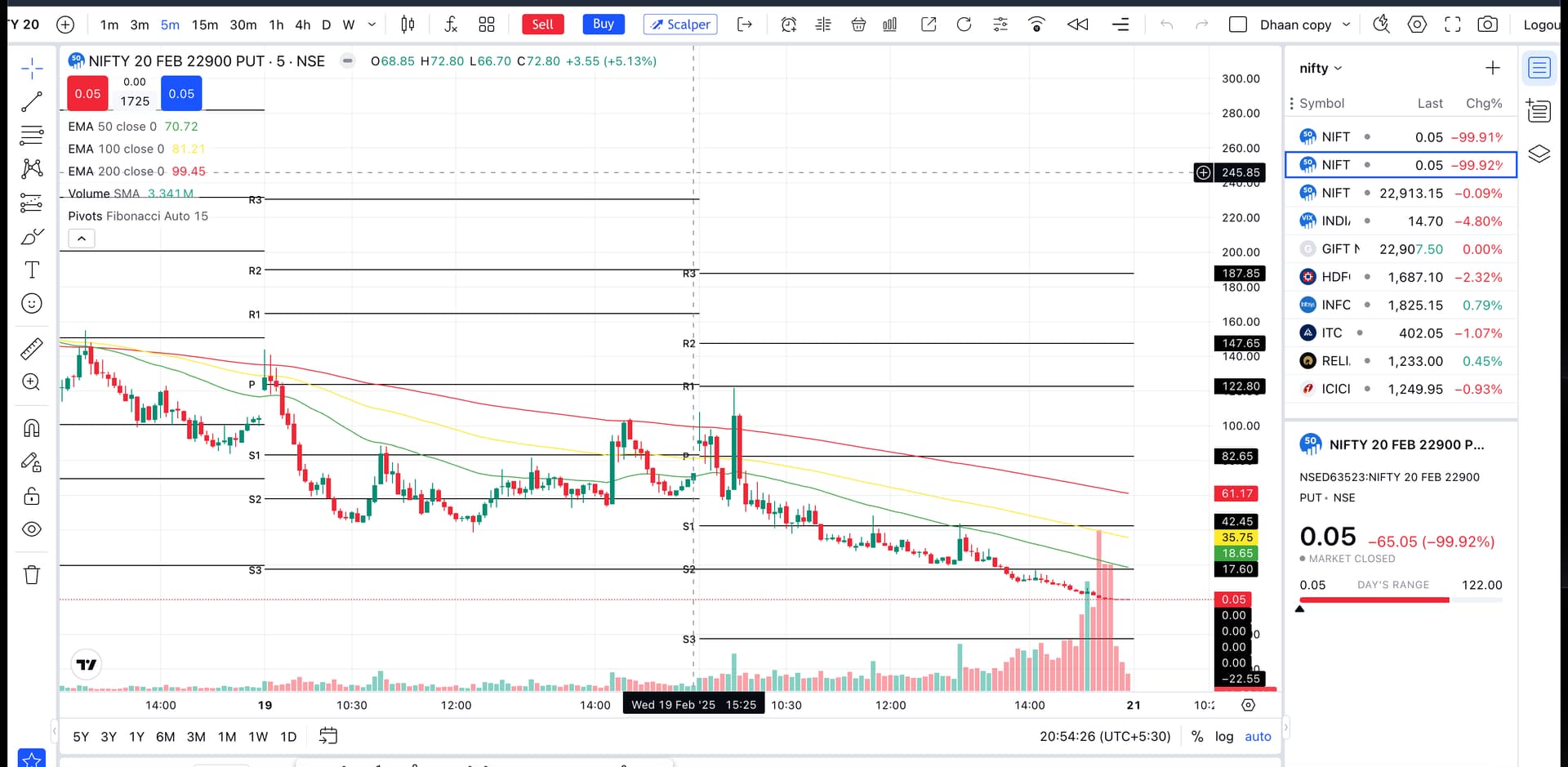Screen dimensions: 1568x767
Task: Select the D daily timeframe
Action: (x=326, y=25)
